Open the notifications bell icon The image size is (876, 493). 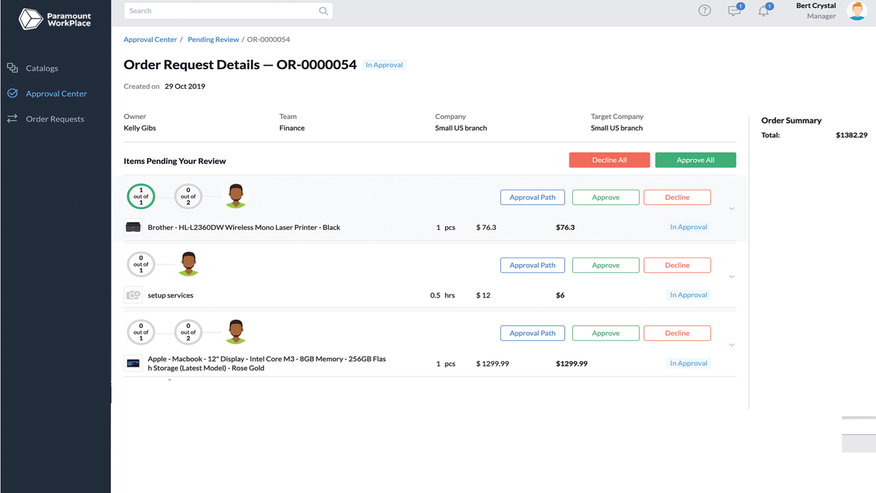pyautogui.click(x=764, y=11)
